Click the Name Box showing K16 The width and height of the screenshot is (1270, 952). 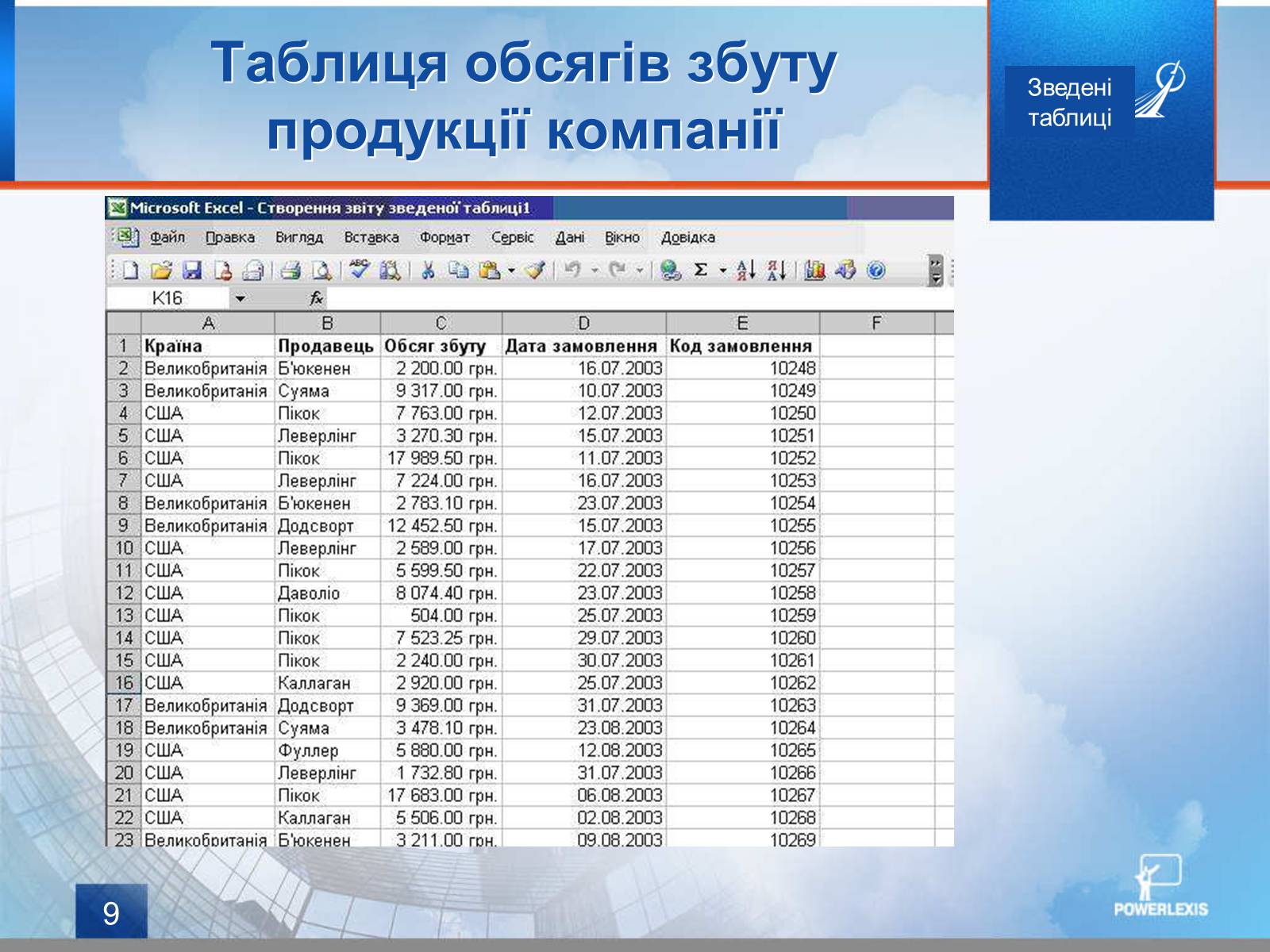[x=168, y=299]
